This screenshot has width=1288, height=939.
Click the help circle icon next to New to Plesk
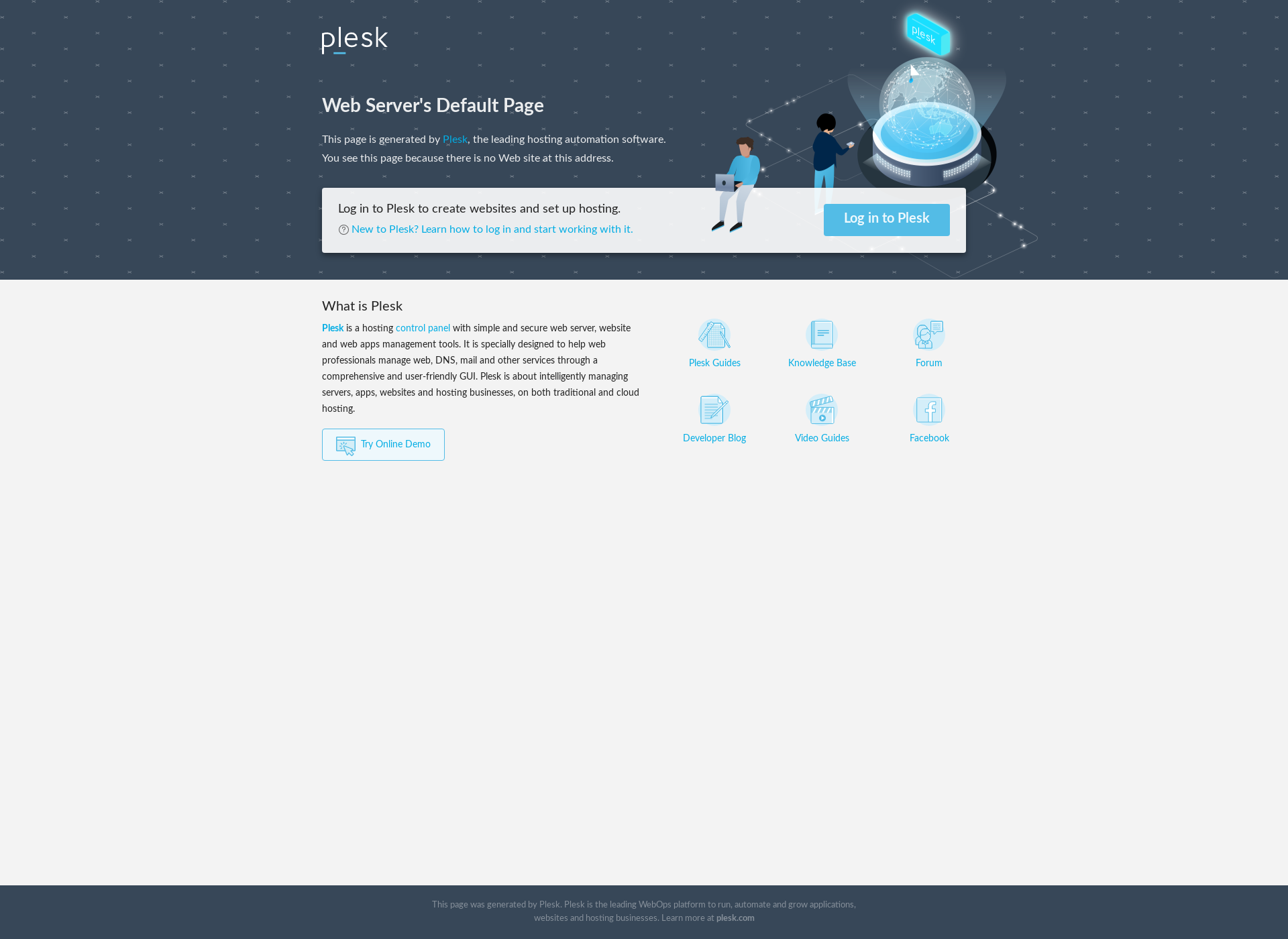tap(343, 229)
